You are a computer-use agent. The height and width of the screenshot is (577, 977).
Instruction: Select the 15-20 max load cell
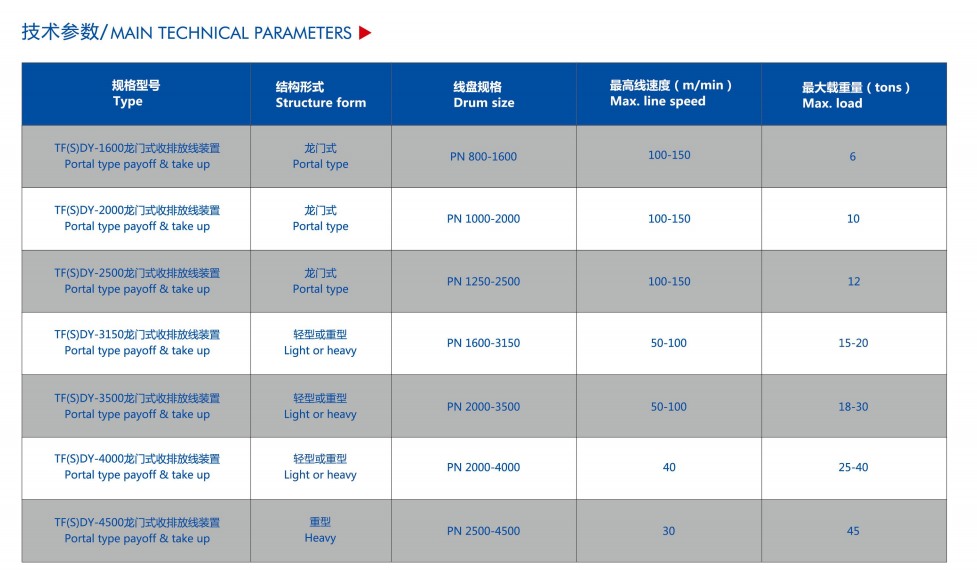(854, 343)
